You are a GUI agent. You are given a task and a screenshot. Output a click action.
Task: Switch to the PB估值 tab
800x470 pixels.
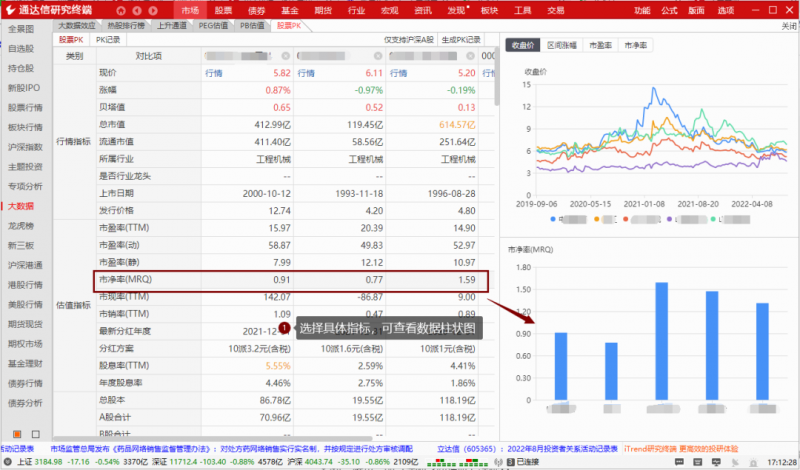click(252, 26)
